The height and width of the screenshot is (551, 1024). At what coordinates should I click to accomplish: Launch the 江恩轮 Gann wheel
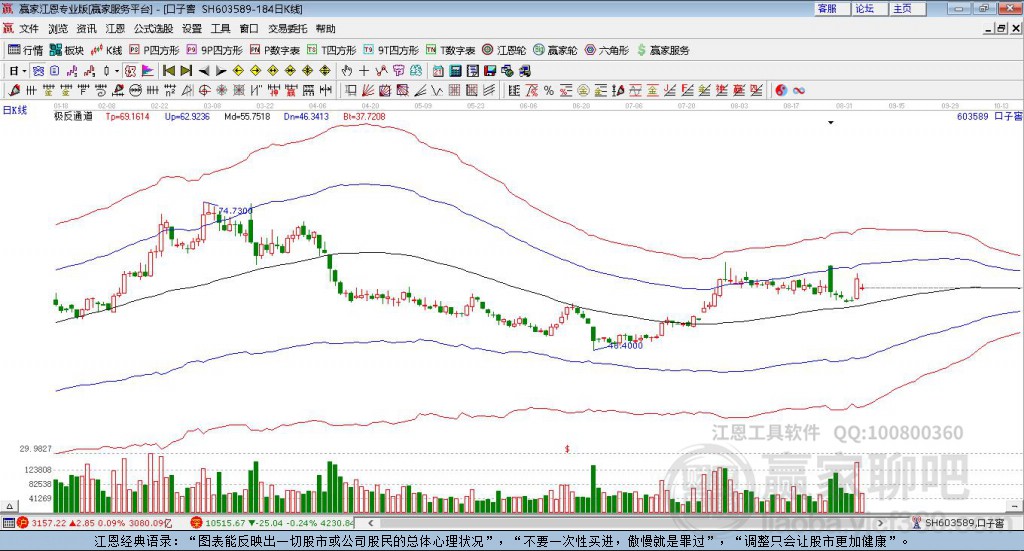504,50
